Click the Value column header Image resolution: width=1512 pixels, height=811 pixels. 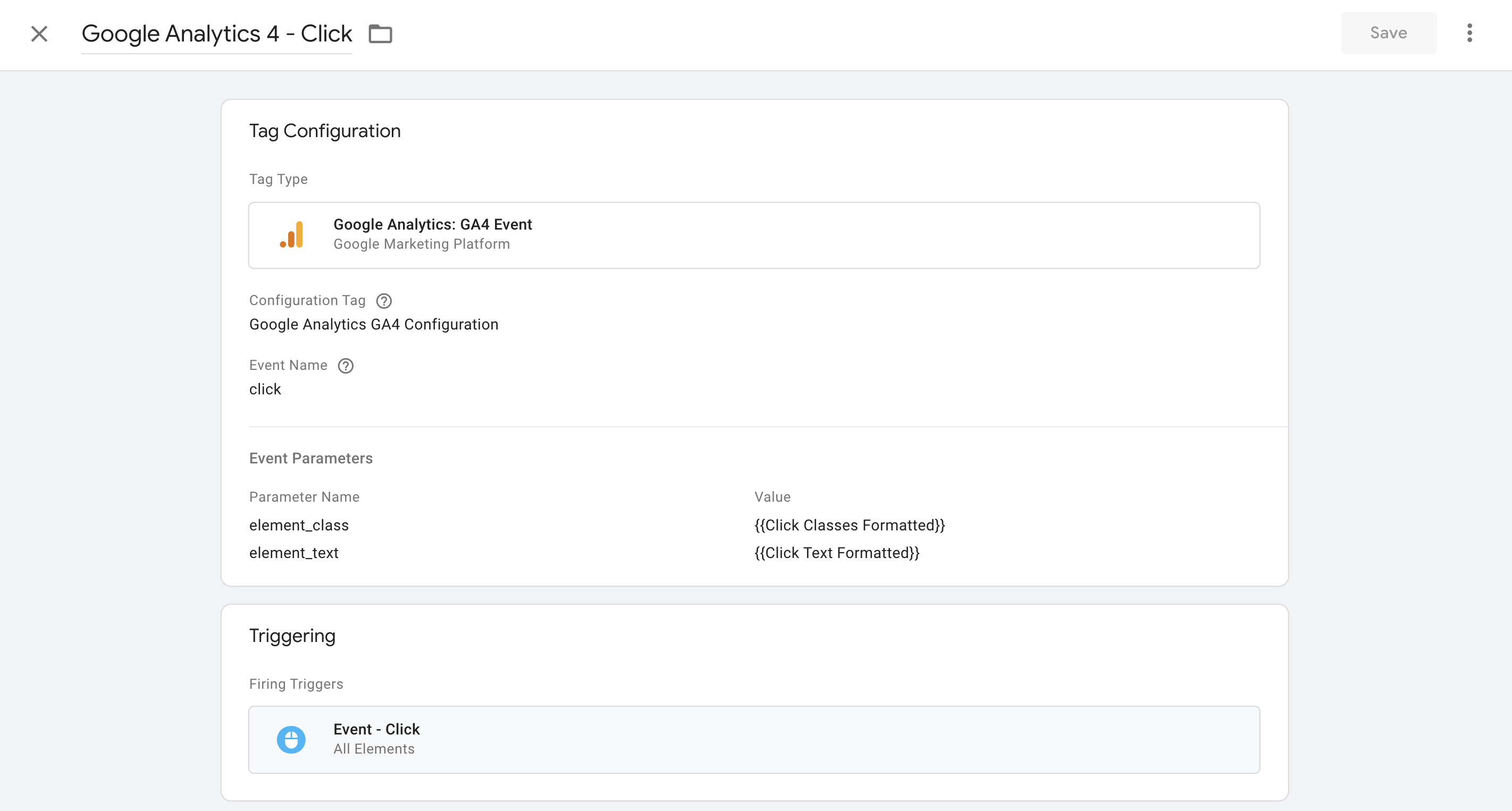pyautogui.click(x=772, y=497)
